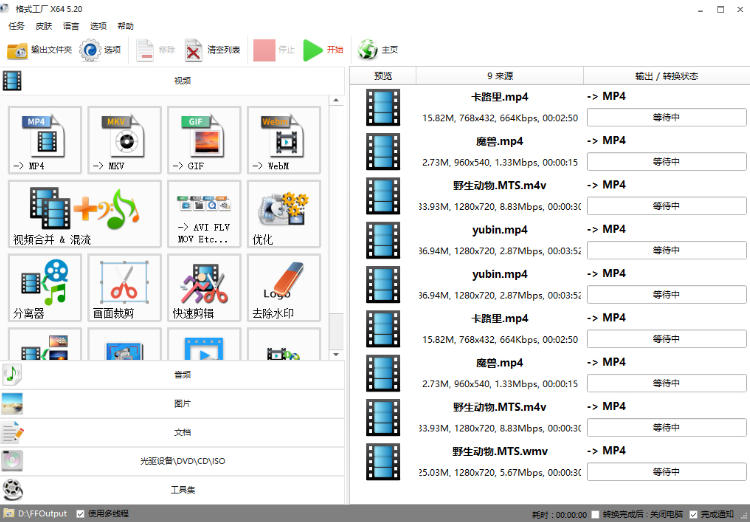
Task: Enable 转换完成后:关闭电脑 checkbox
Action: click(595, 514)
